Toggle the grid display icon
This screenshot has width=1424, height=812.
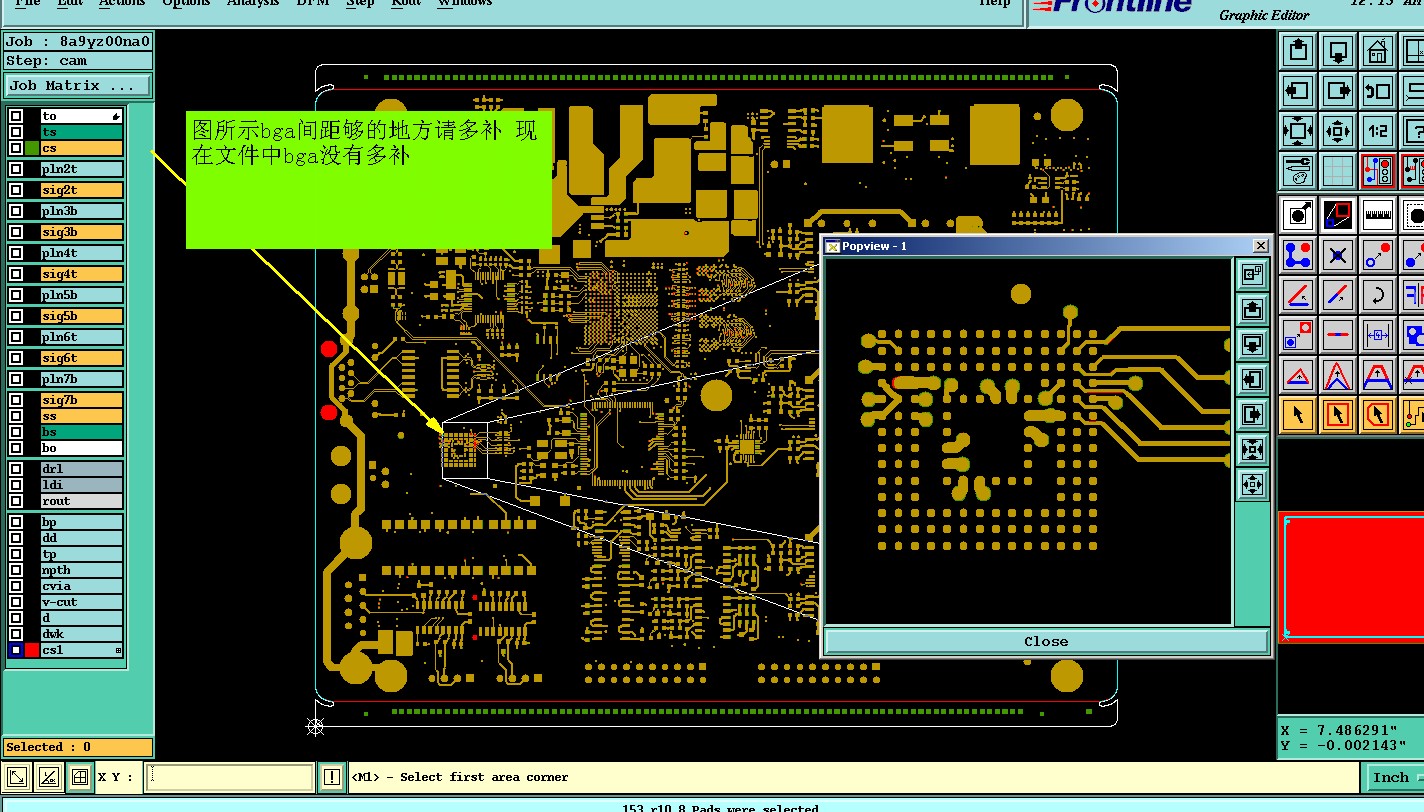tap(1338, 170)
